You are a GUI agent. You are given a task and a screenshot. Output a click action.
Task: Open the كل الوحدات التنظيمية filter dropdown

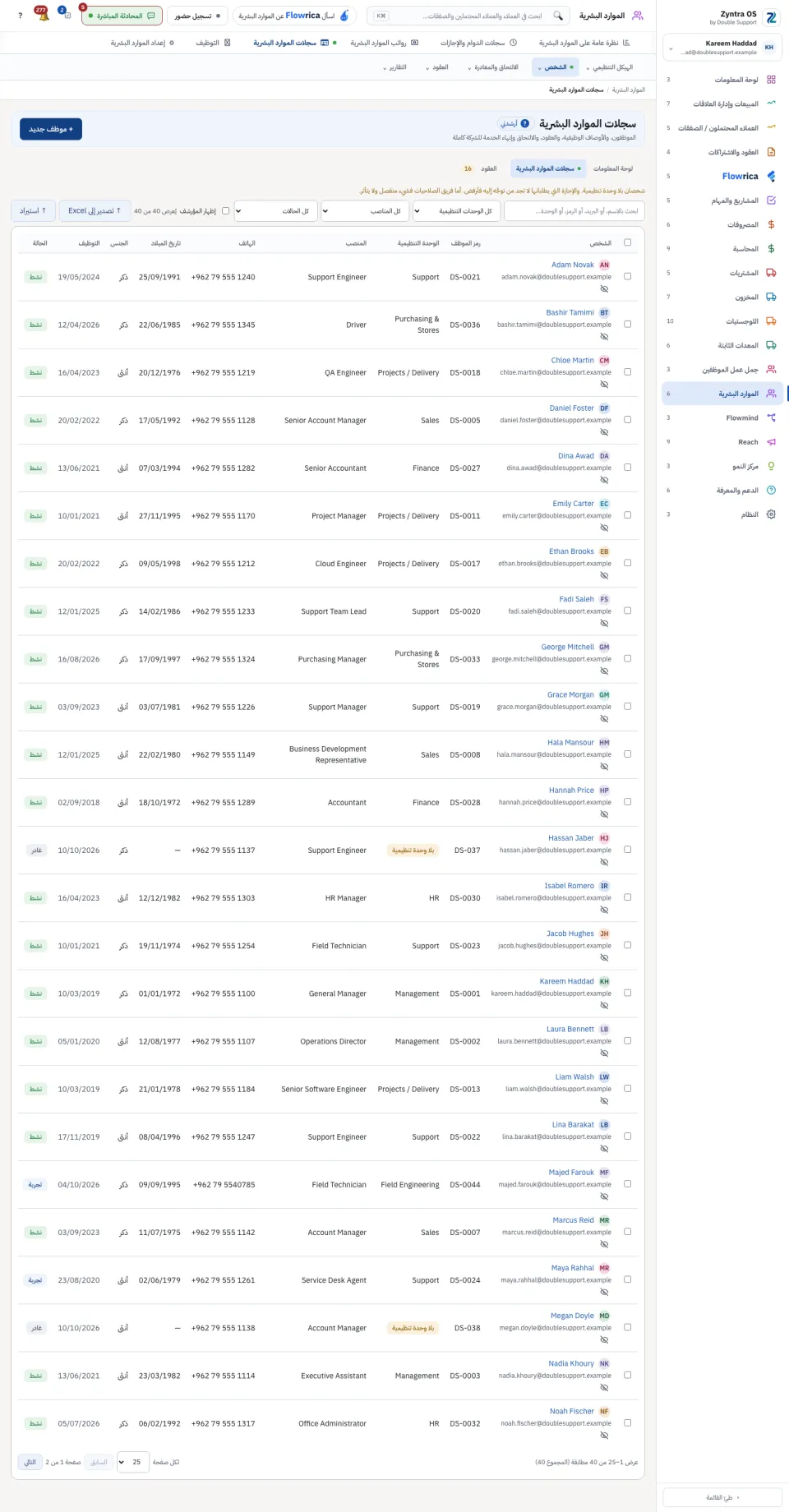(456, 211)
